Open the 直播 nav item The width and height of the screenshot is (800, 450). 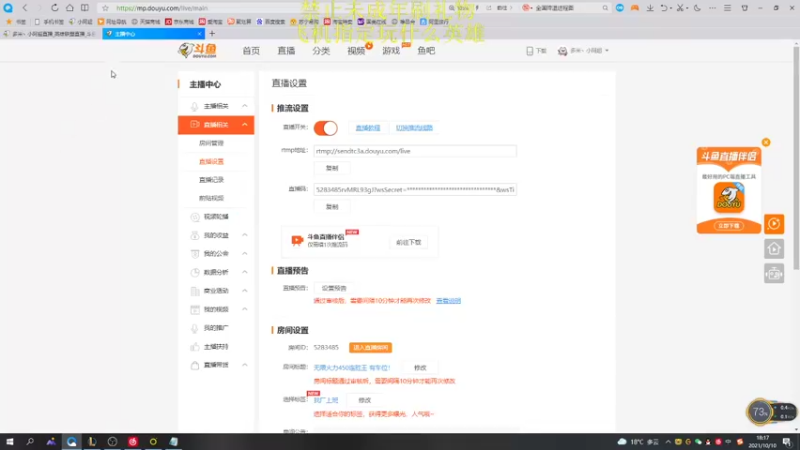(x=286, y=51)
